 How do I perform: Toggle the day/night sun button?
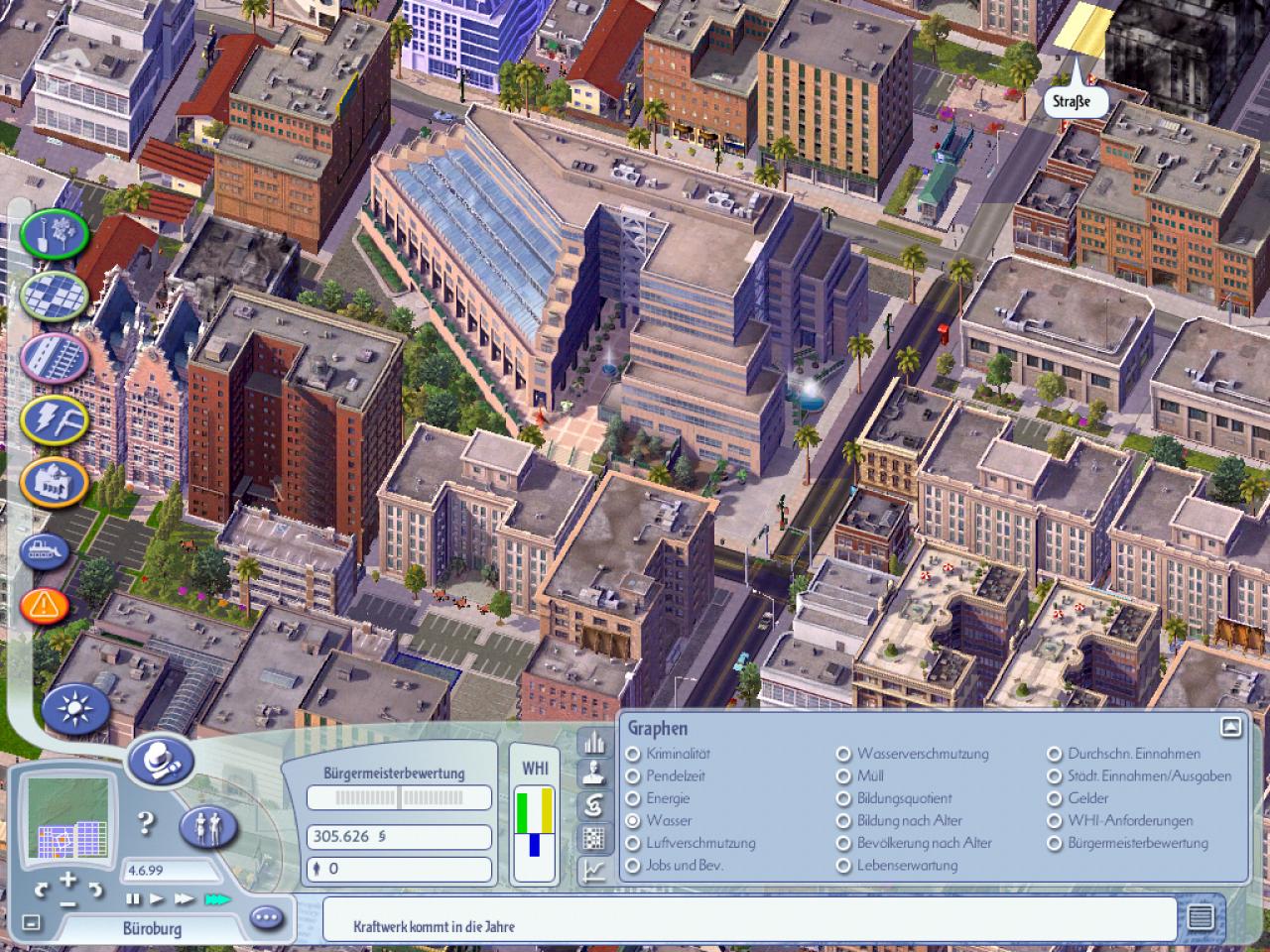73,709
